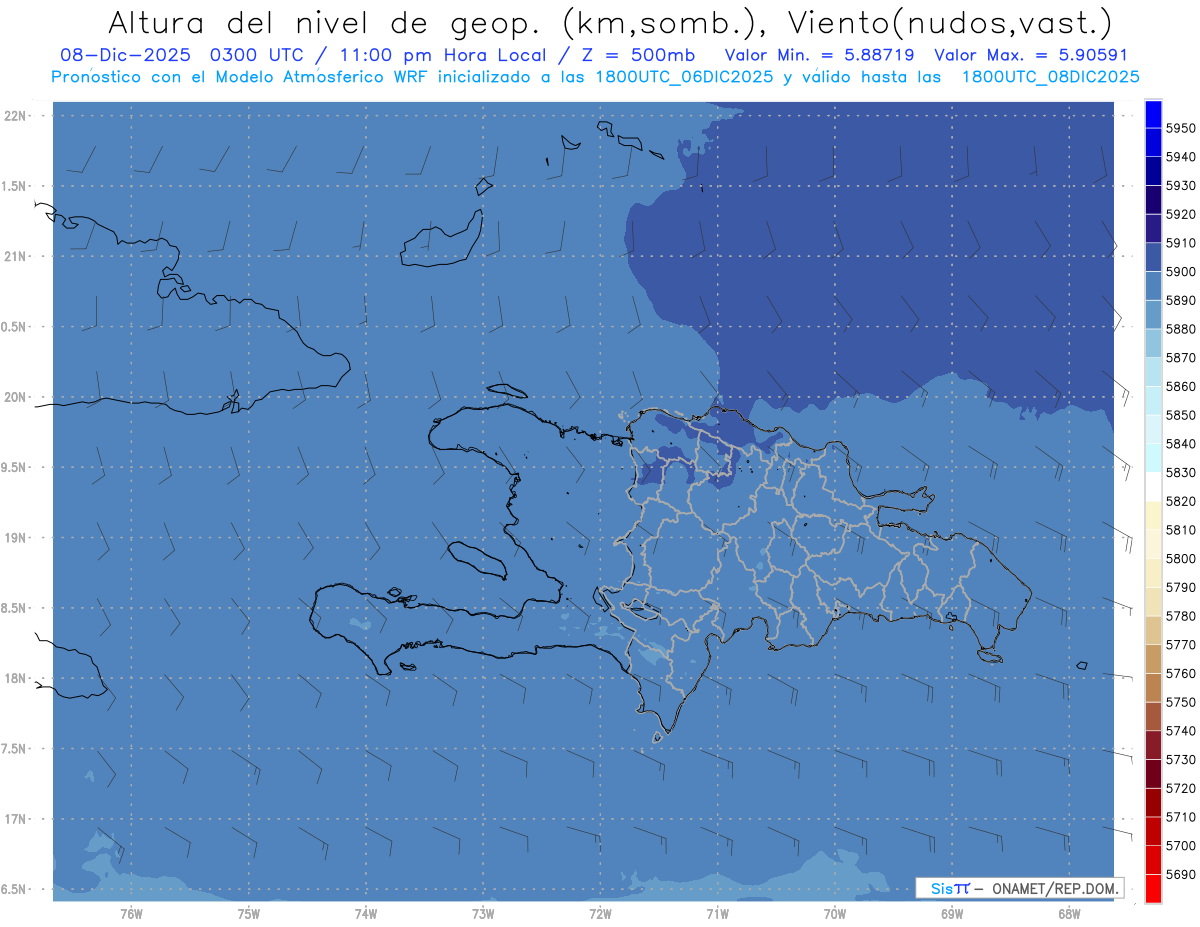
Task: Click the '76W' longitude axis label
Action: click(131, 914)
